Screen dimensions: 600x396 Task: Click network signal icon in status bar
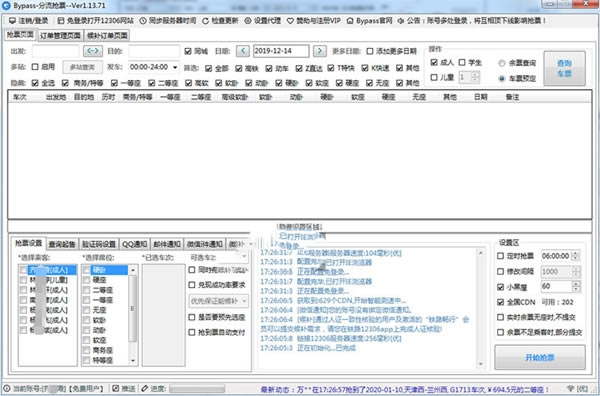click(571, 388)
